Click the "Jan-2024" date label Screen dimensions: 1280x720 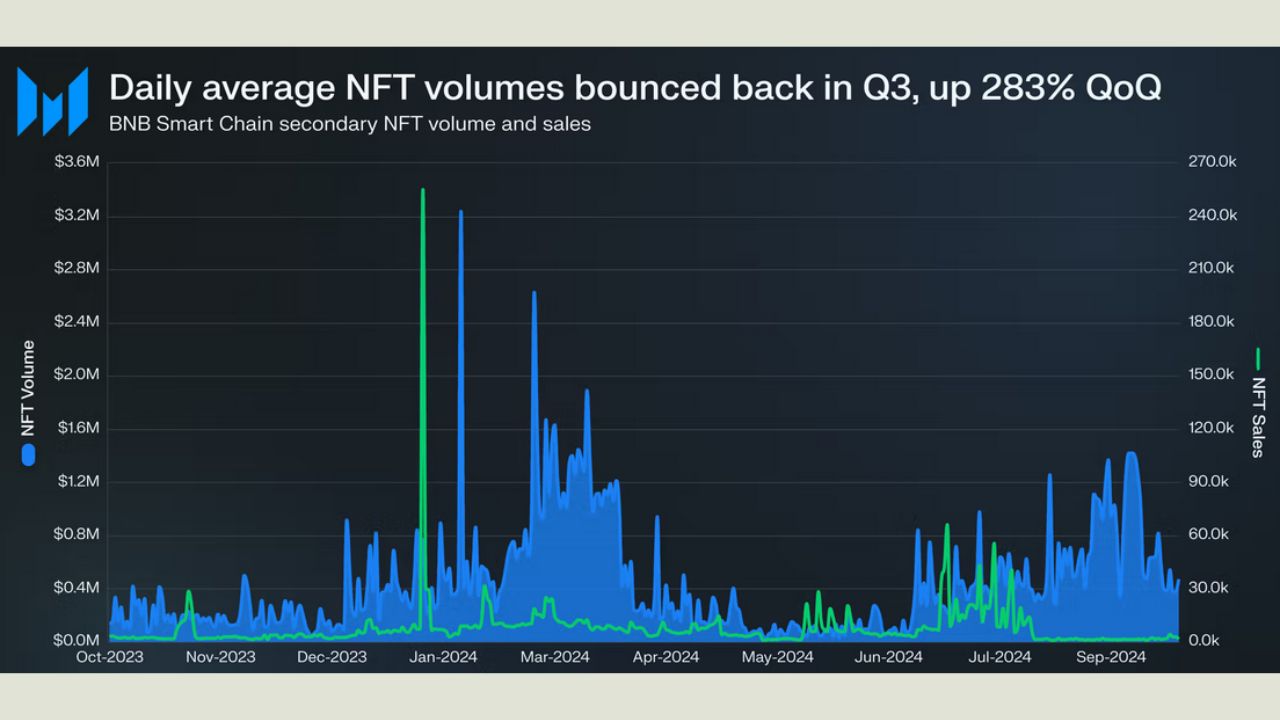pos(444,658)
